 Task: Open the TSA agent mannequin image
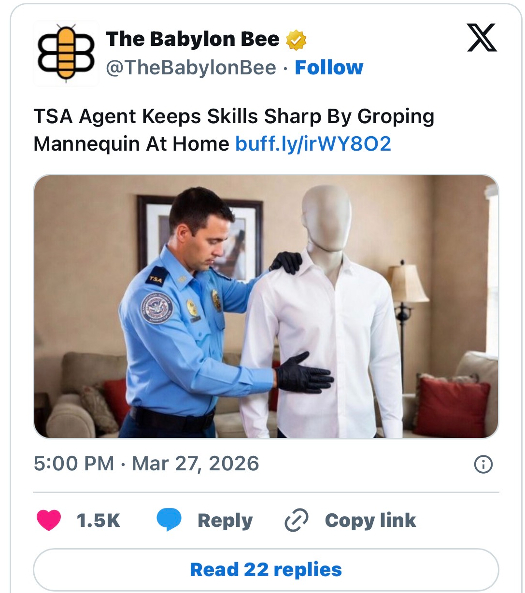click(266, 306)
